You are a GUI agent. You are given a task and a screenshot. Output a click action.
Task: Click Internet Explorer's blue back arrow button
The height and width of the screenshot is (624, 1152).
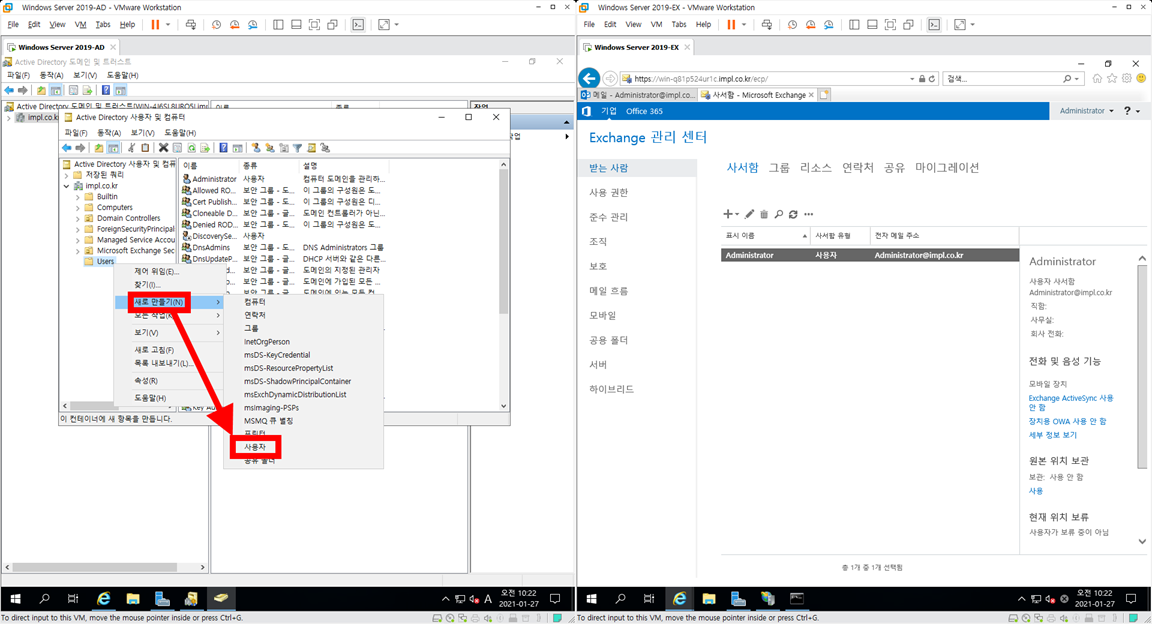click(589, 78)
